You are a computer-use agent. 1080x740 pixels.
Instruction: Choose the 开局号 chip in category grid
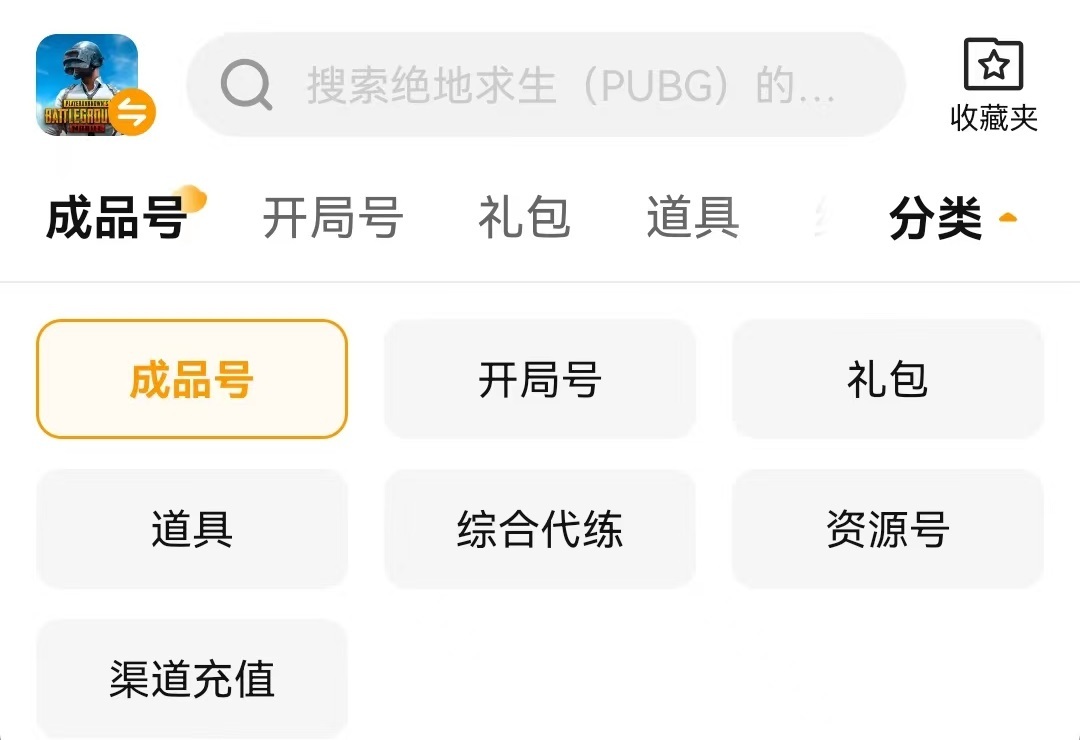(540, 379)
